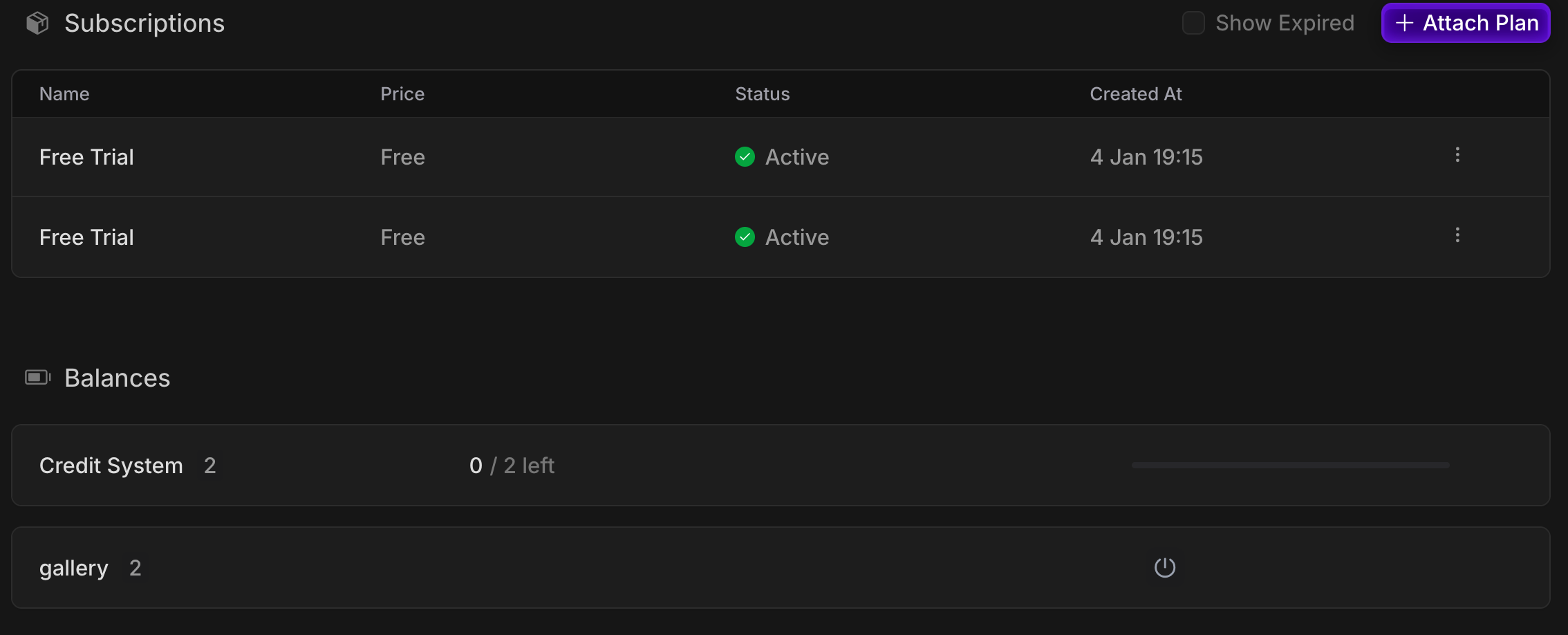The width and height of the screenshot is (1568, 635).
Task: Click the Subscriptions package icon
Action: (x=37, y=24)
